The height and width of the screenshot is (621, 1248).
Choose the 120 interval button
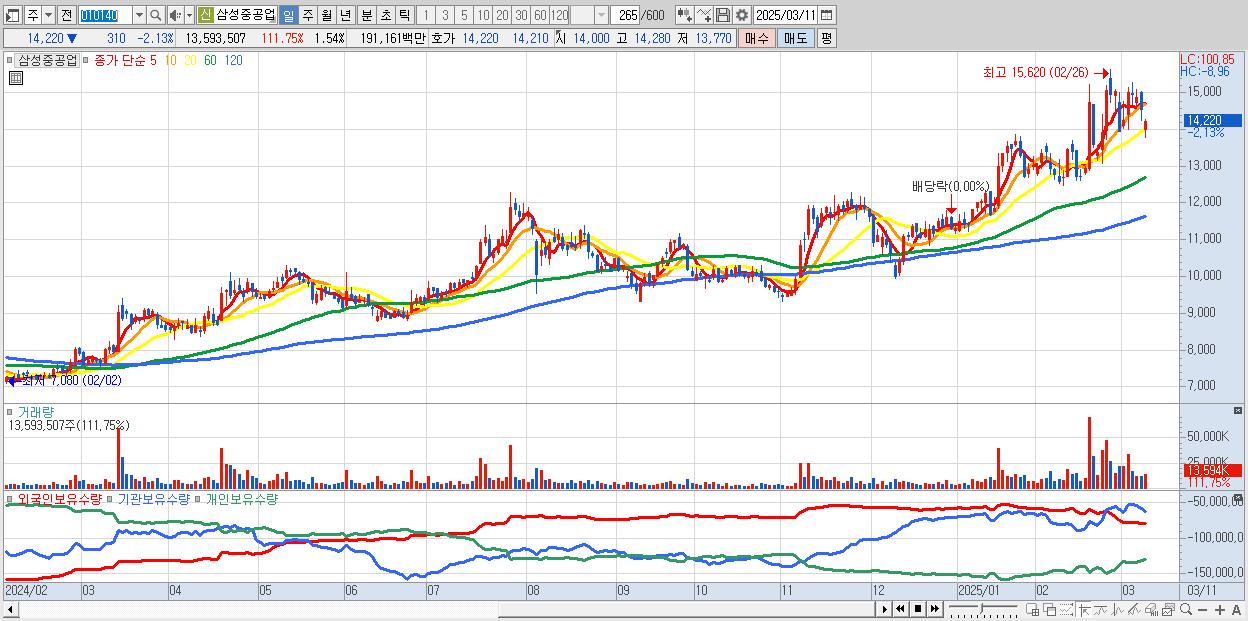click(560, 15)
